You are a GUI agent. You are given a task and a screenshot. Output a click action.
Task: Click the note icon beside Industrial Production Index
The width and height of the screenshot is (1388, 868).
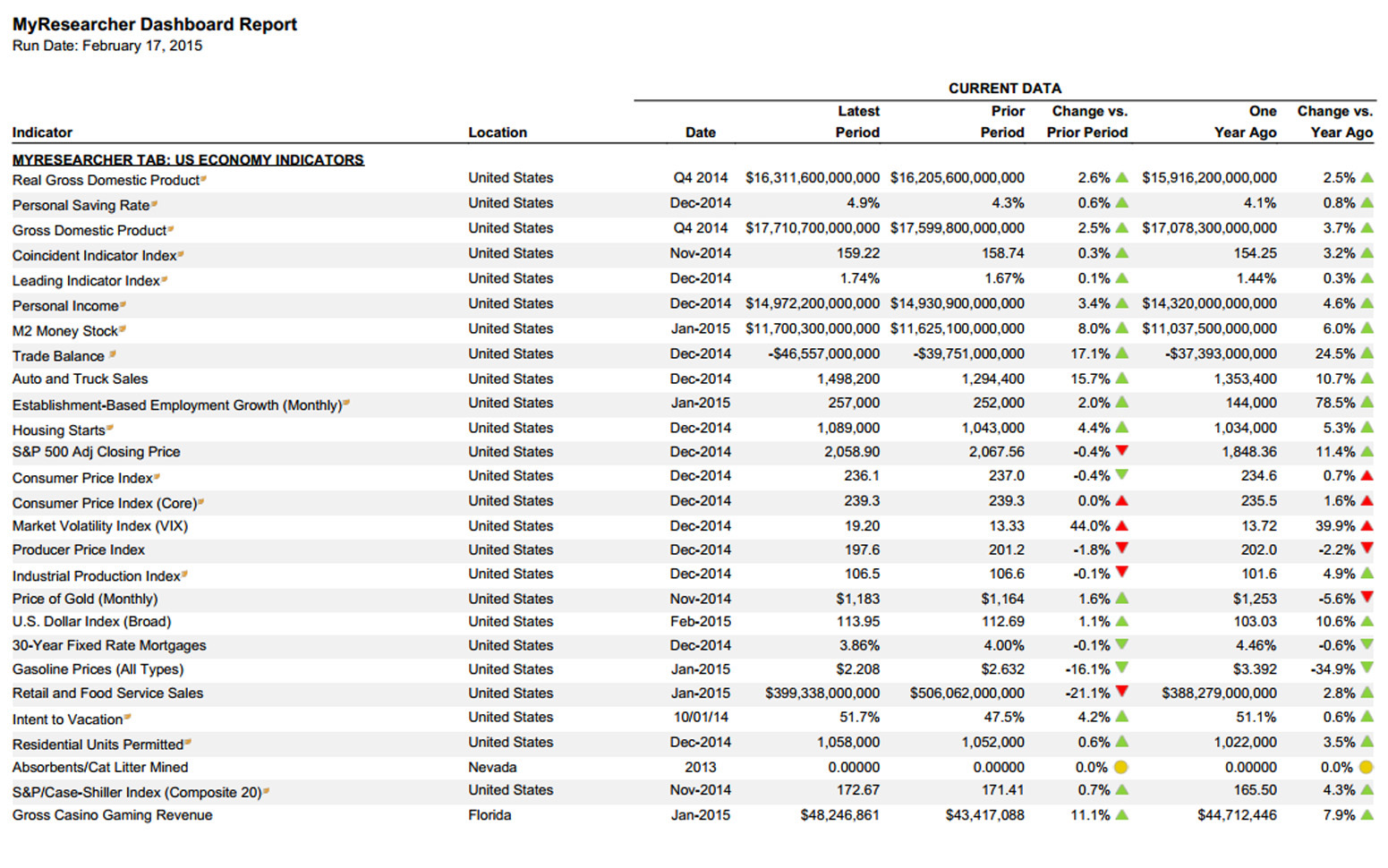coord(184,574)
